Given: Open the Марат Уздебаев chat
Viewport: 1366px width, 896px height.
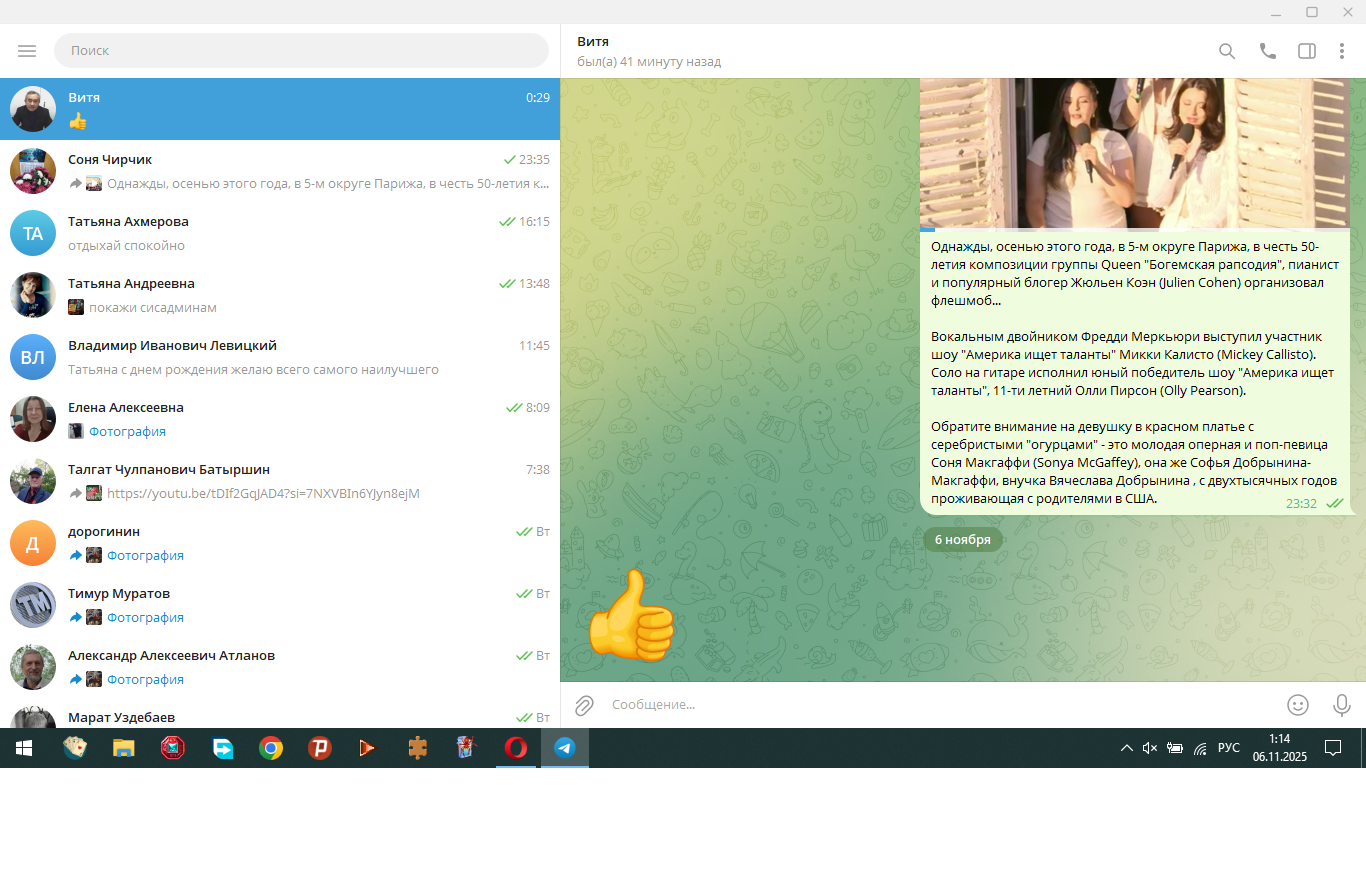Looking at the screenshot, I should coord(280,713).
